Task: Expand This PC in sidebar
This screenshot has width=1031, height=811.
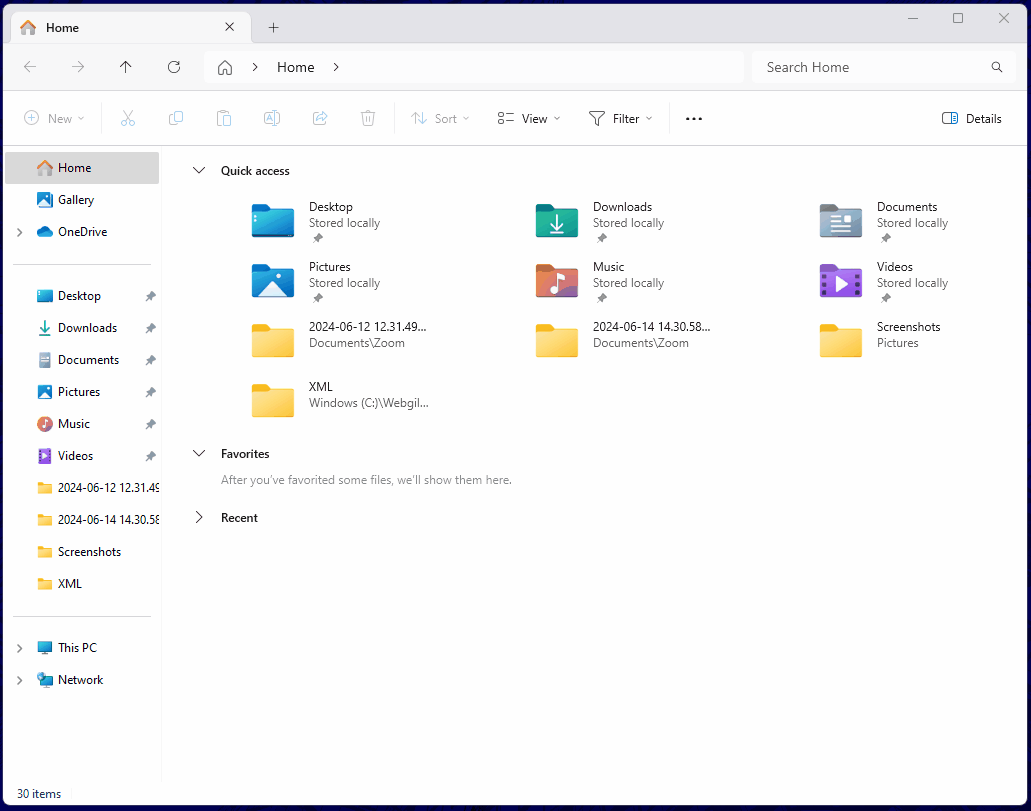Action: click(x=19, y=648)
